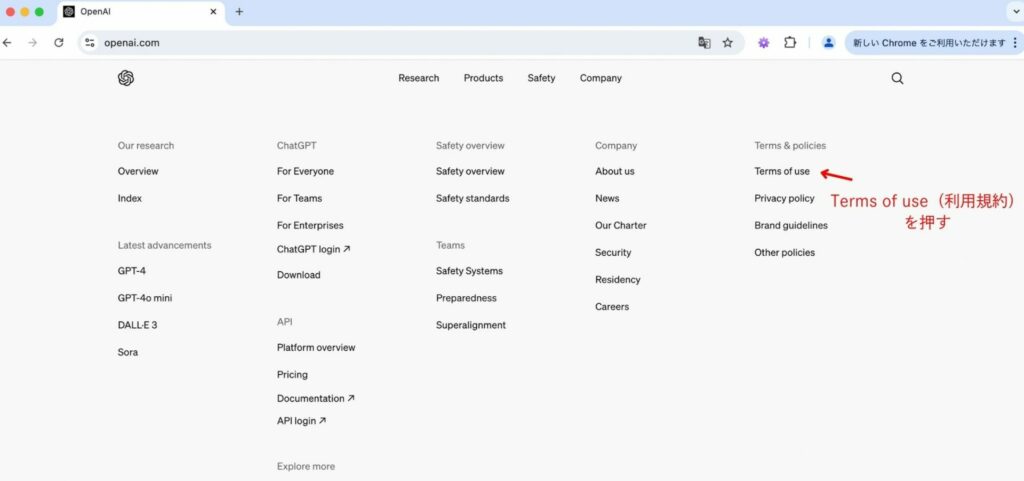
Task: Open the Brand guidelines link
Action: [x=791, y=225]
